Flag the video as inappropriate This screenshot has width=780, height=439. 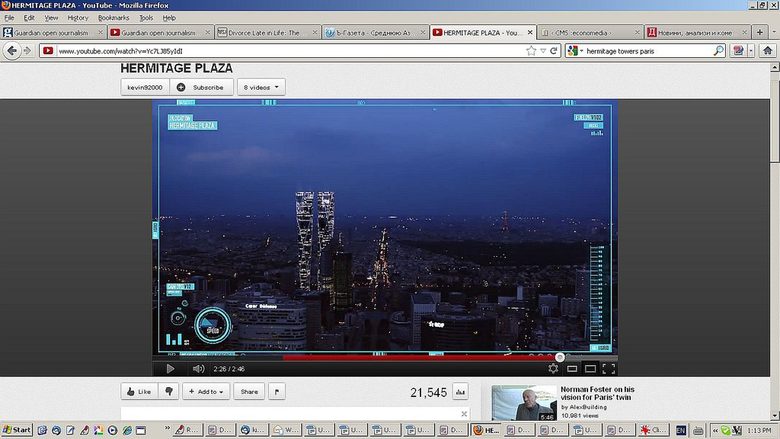(277, 392)
